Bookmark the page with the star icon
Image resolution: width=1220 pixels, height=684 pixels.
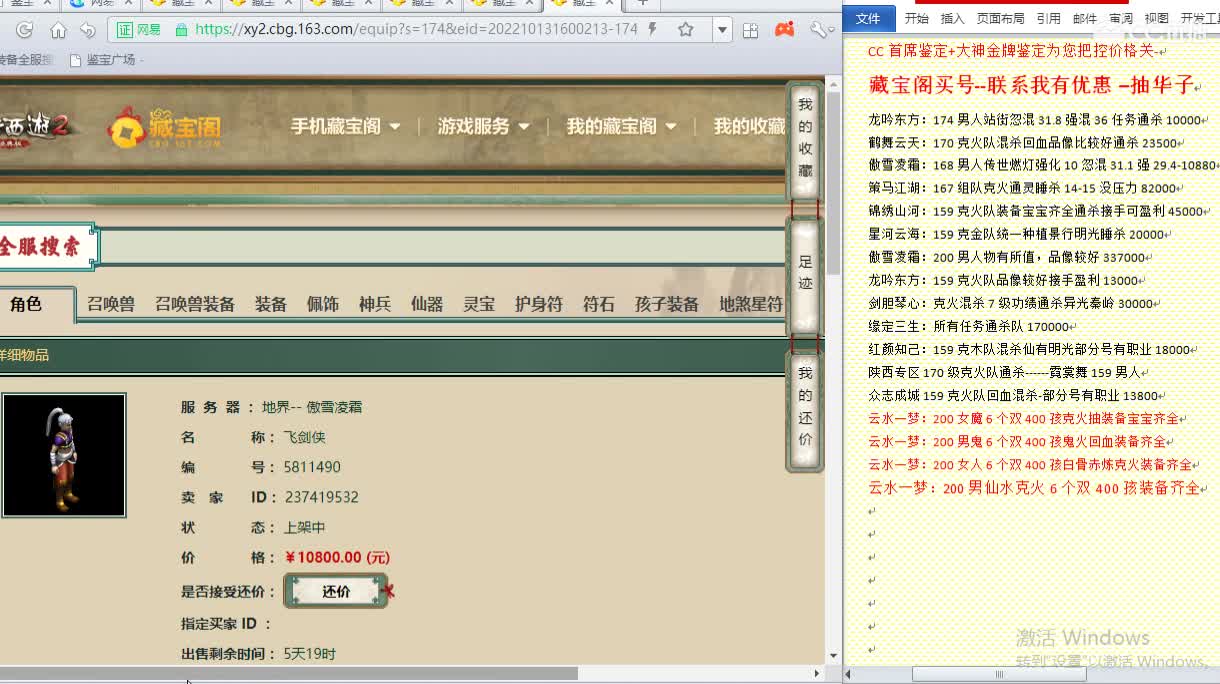686,30
